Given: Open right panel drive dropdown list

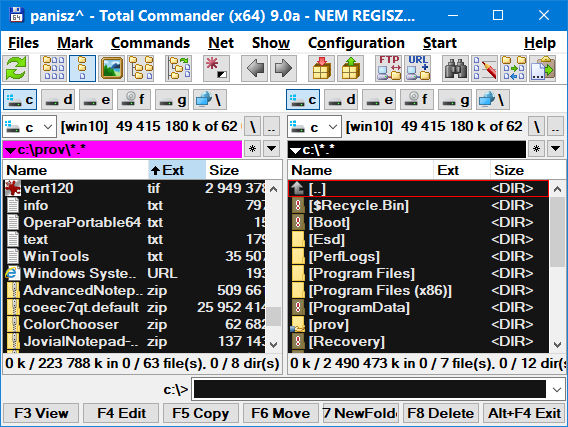Looking at the screenshot, I should point(314,127).
